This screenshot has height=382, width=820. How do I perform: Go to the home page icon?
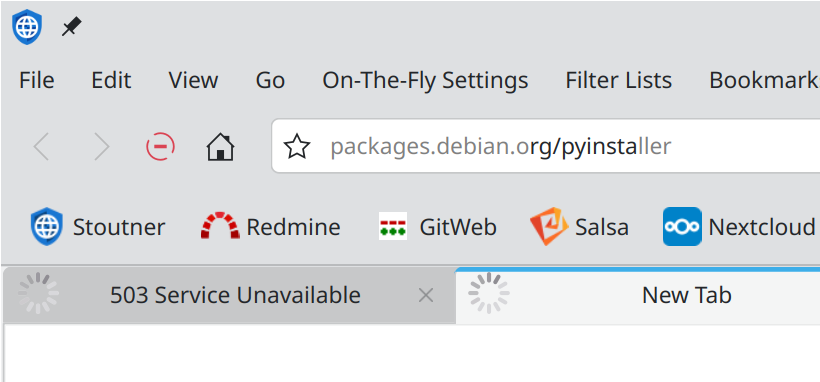point(220,147)
